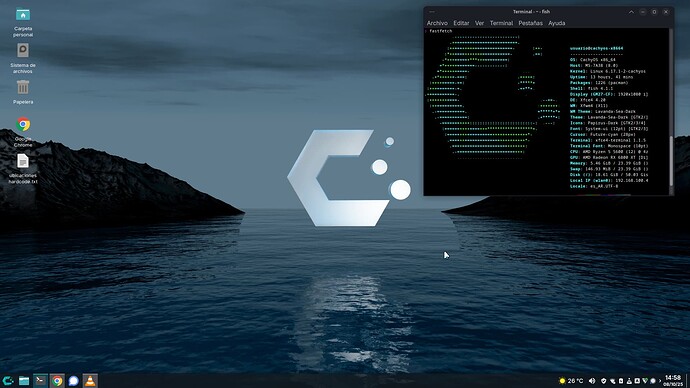690x388 pixels.
Task: Click the chat bubble icon in system tray
Action: (x=653, y=381)
